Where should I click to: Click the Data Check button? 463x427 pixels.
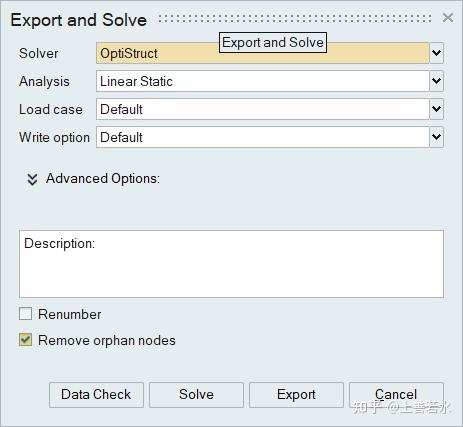[x=96, y=395]
